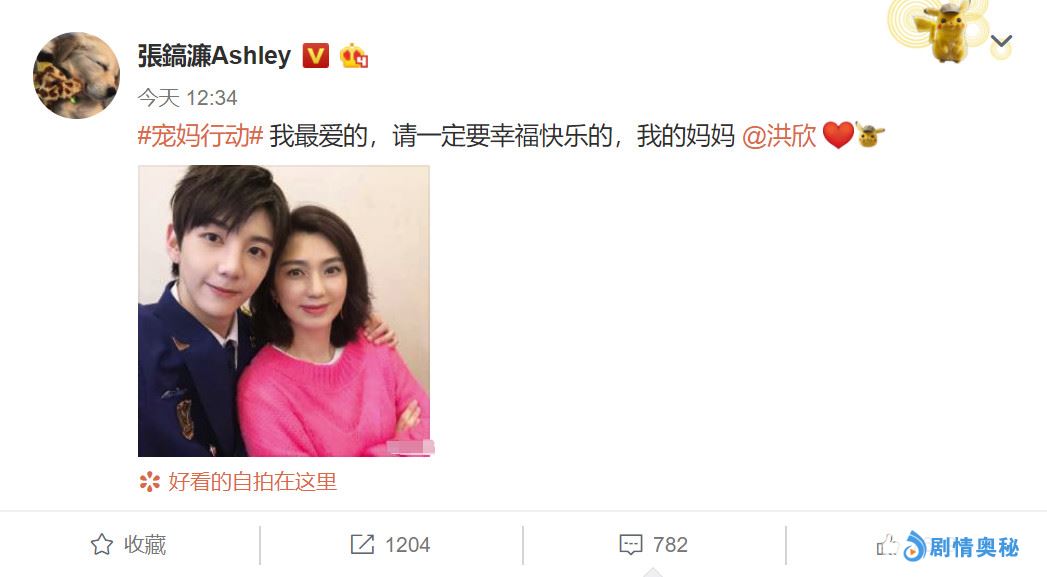Open the #宠妈行动# hashtag topic
Image resolution: width=1047 pixels, height=577 pixels.
(200, 136)
